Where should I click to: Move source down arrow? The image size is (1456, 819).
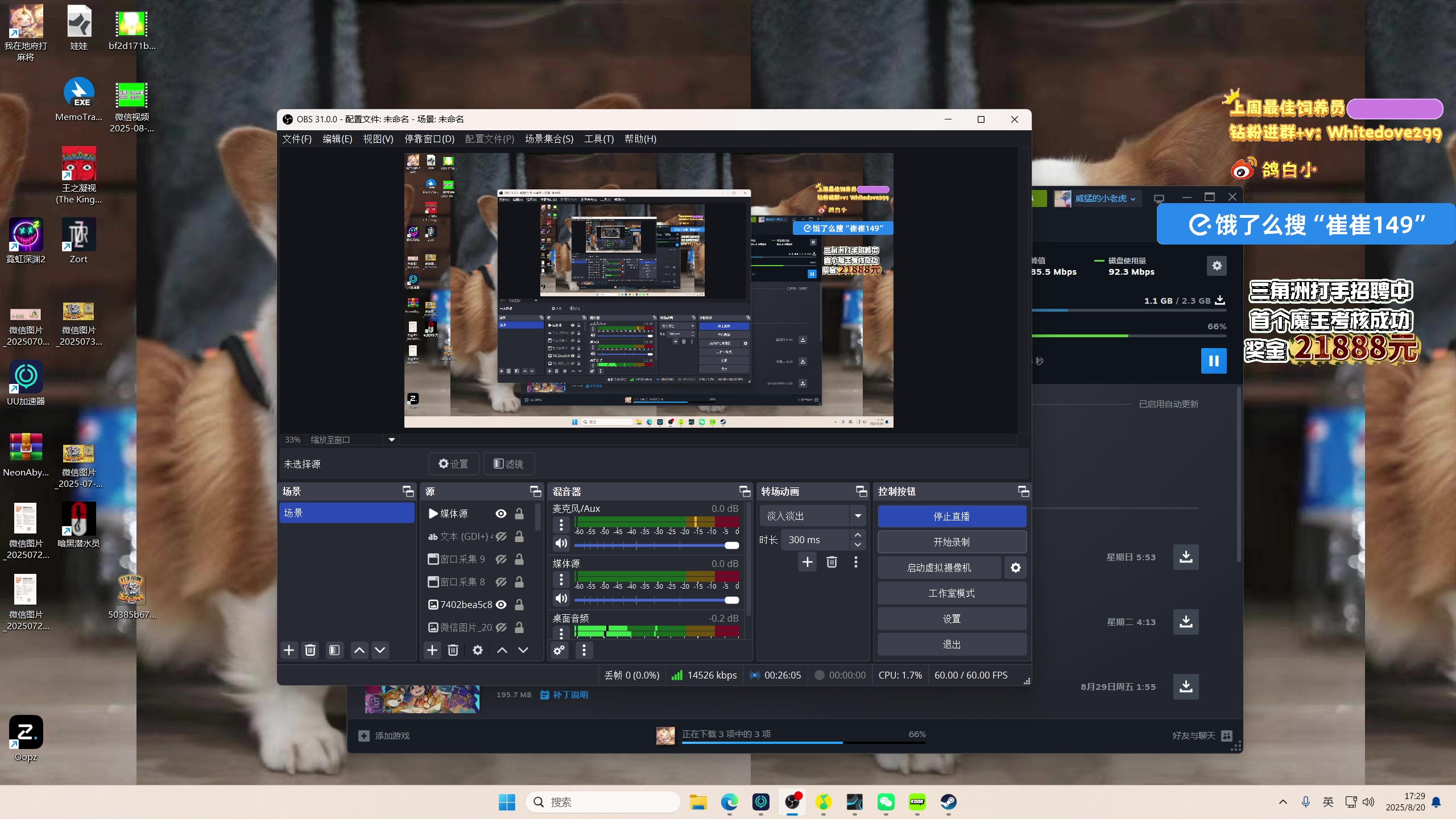[523, 650]
